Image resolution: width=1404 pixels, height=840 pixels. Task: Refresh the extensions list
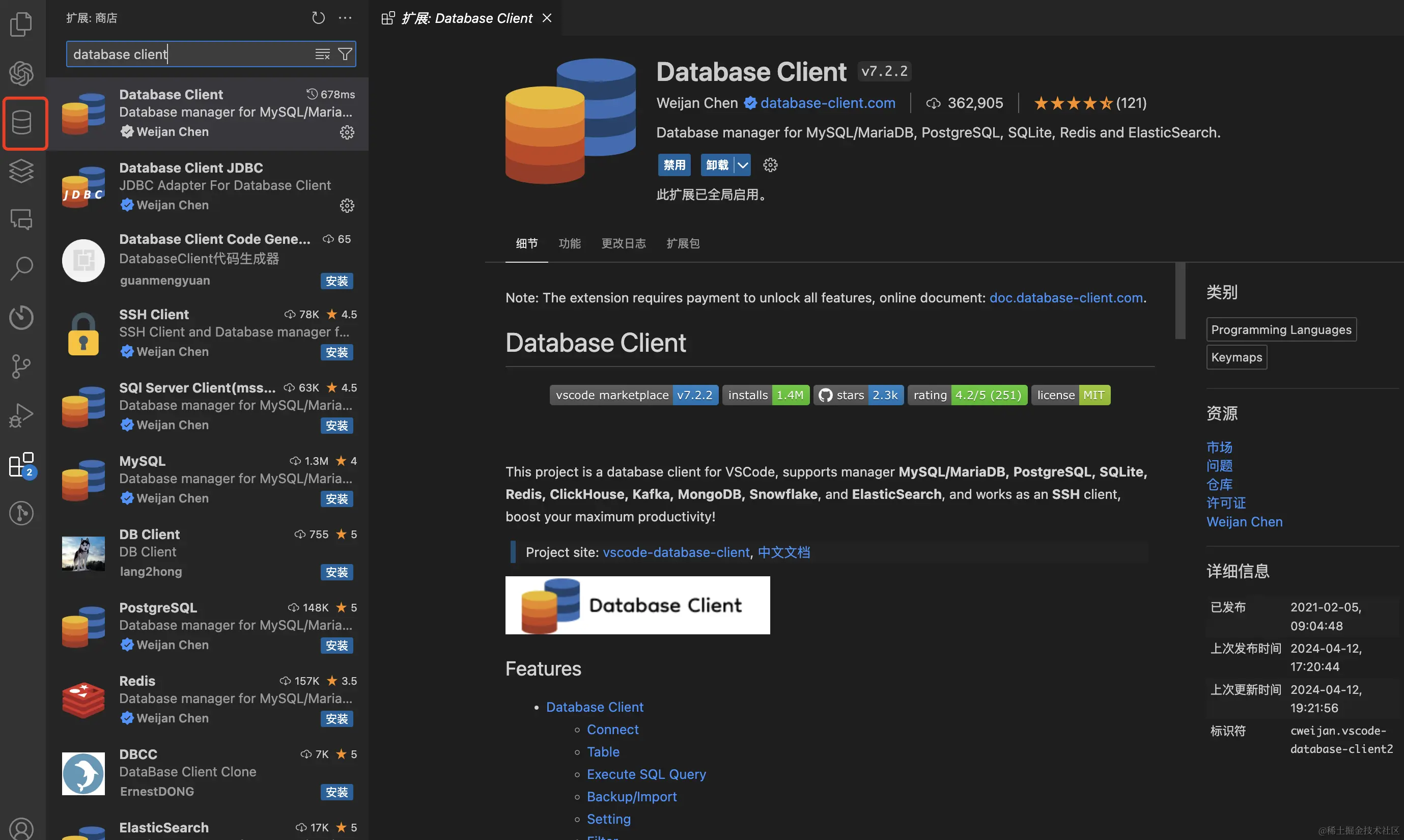(x=318, y=18)
